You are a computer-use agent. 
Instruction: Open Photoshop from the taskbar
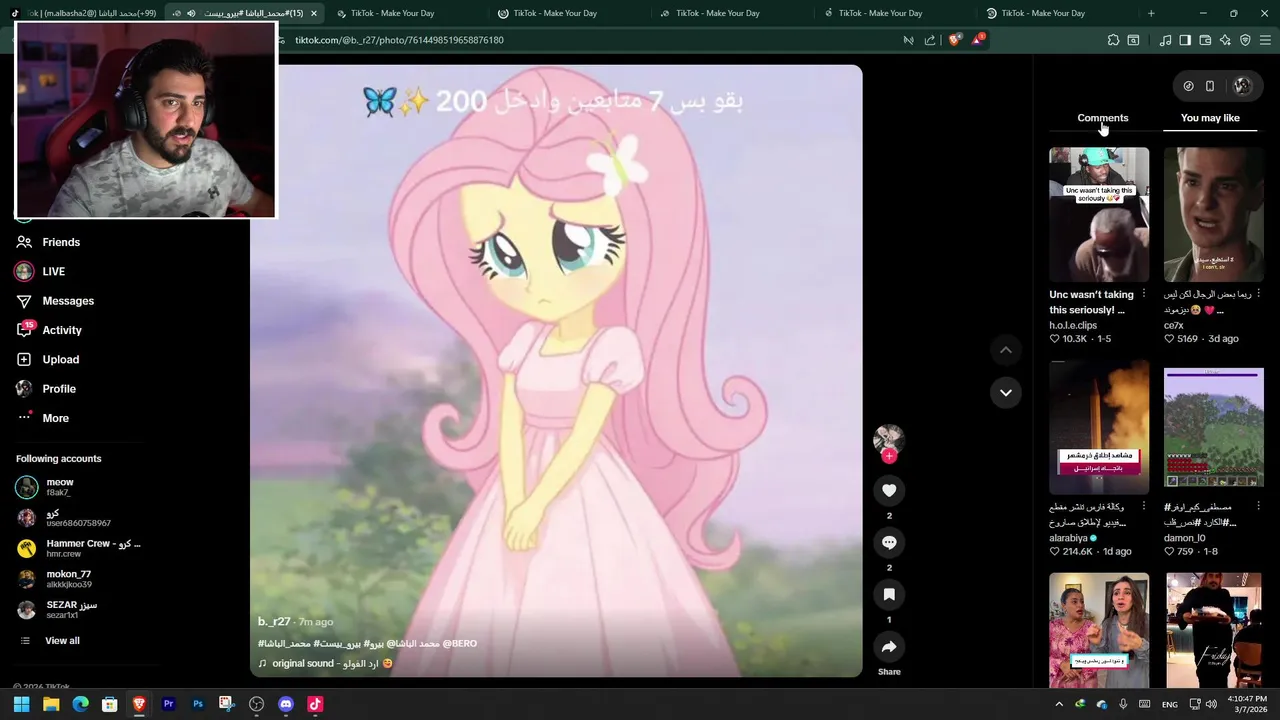coord(198,704)
